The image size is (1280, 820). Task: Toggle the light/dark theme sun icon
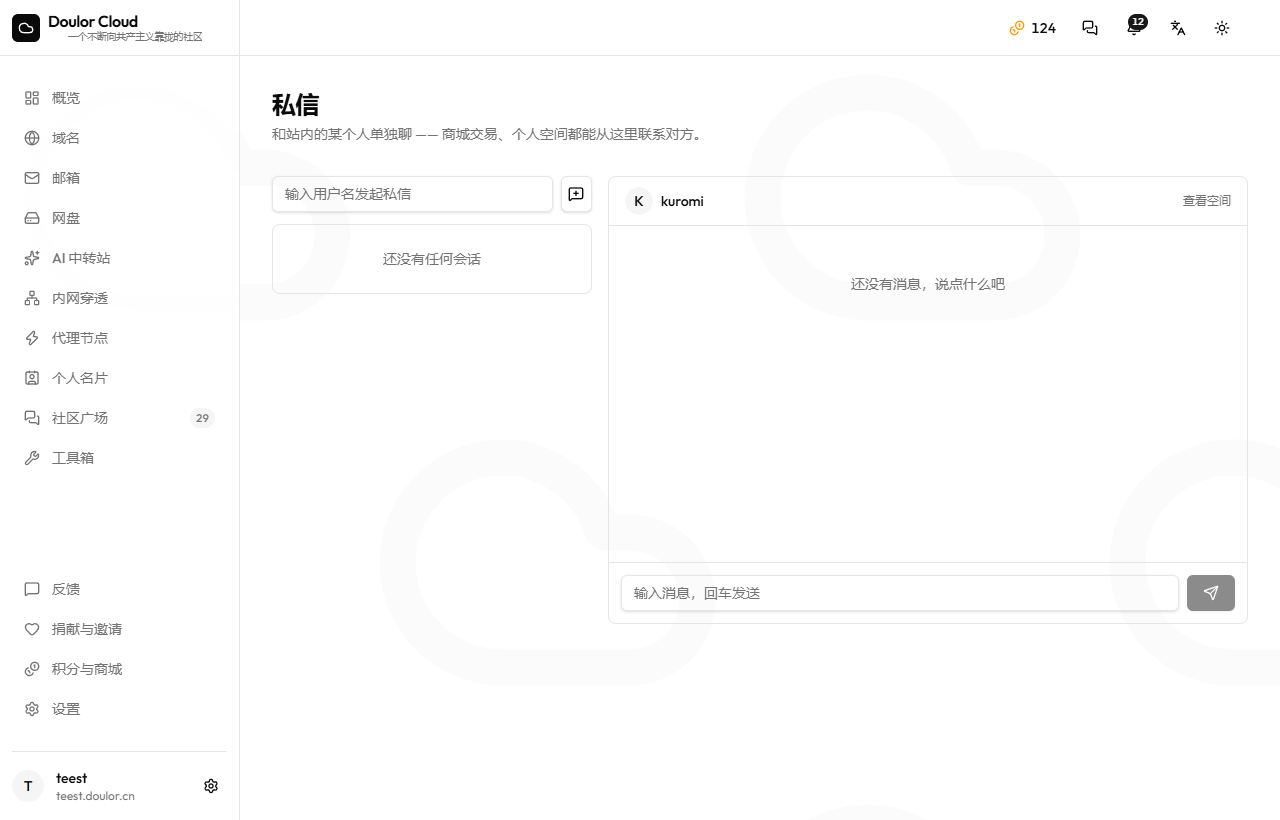point(1222,28)
